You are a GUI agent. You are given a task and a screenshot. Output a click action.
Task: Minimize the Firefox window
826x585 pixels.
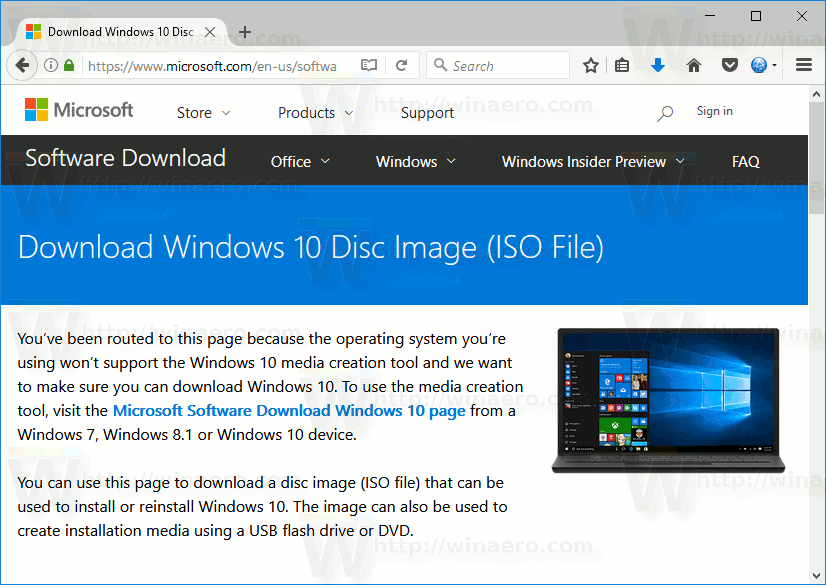click(x=710, y=16)
